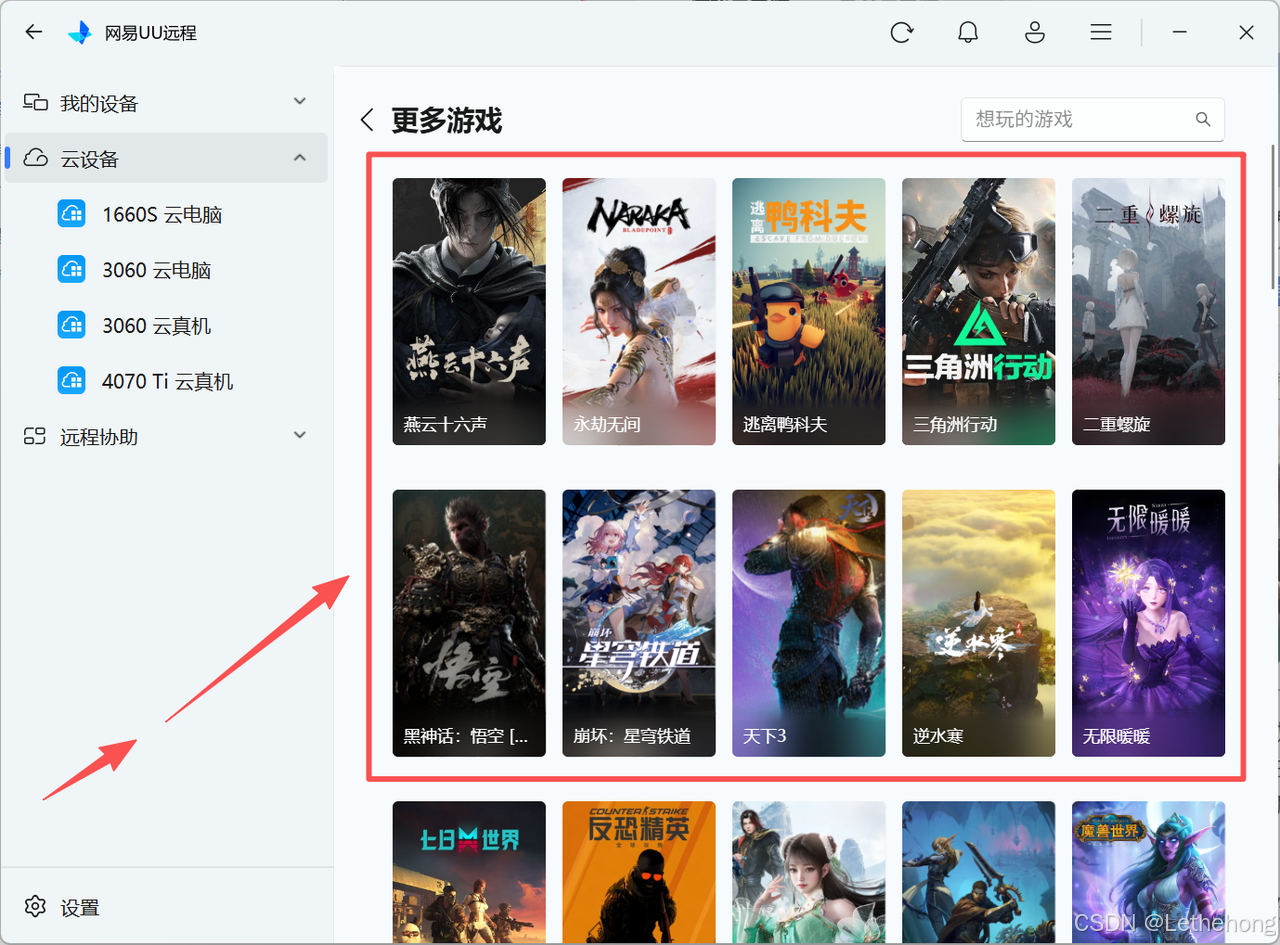
Task: Click the 远程协助 label
Action: 99,437
